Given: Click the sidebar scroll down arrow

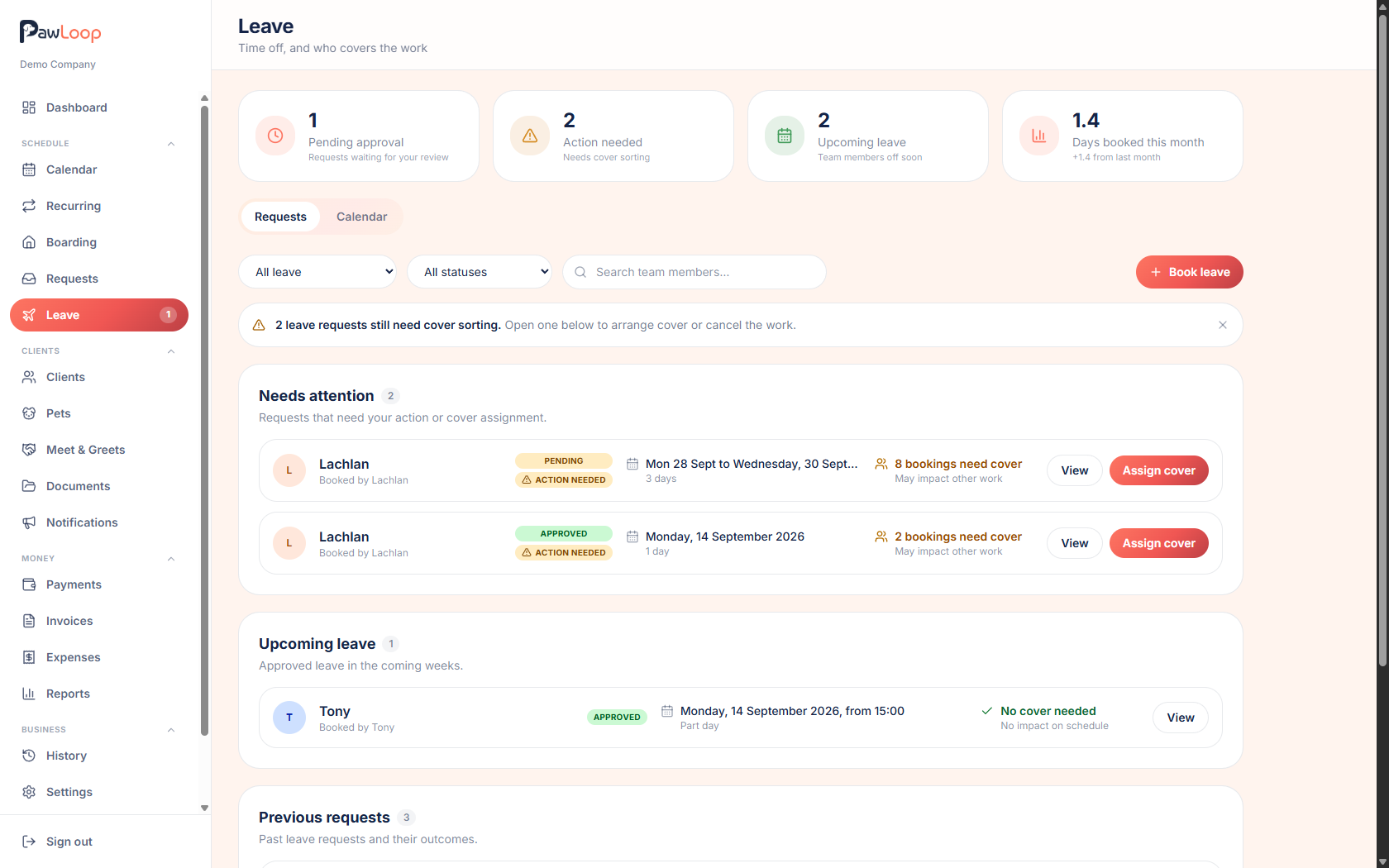Looking at the screenshot, I should coord(204,808).
